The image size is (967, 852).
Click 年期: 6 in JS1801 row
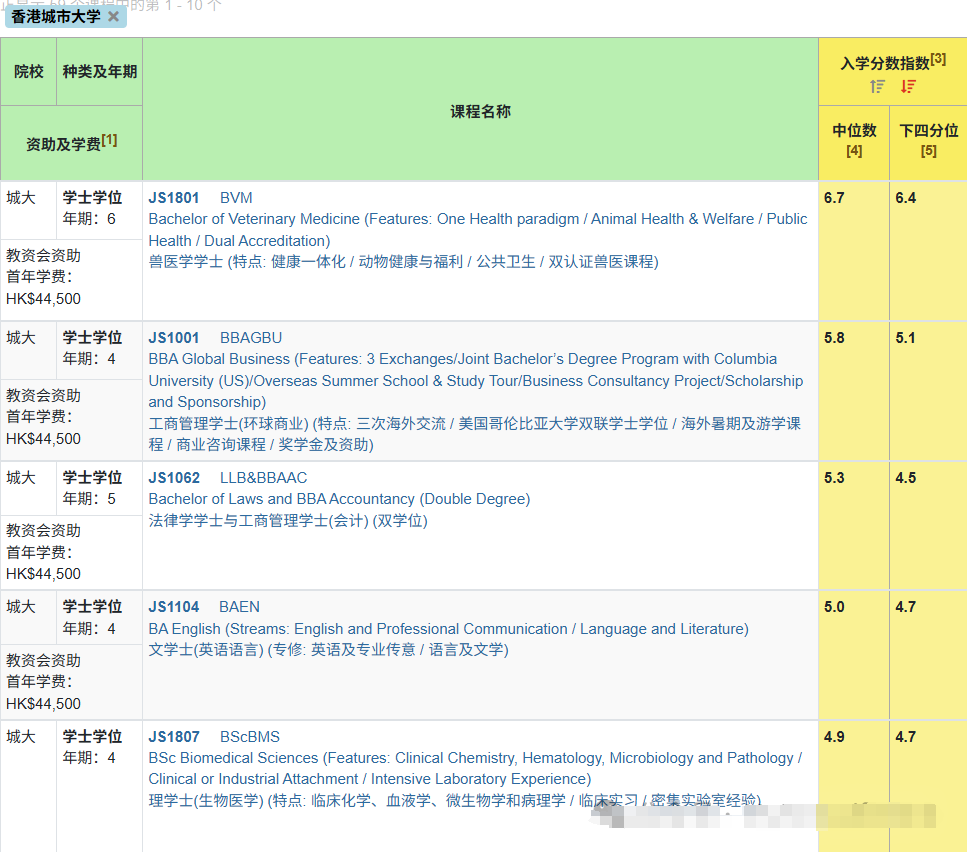click(x=89, y=219)
